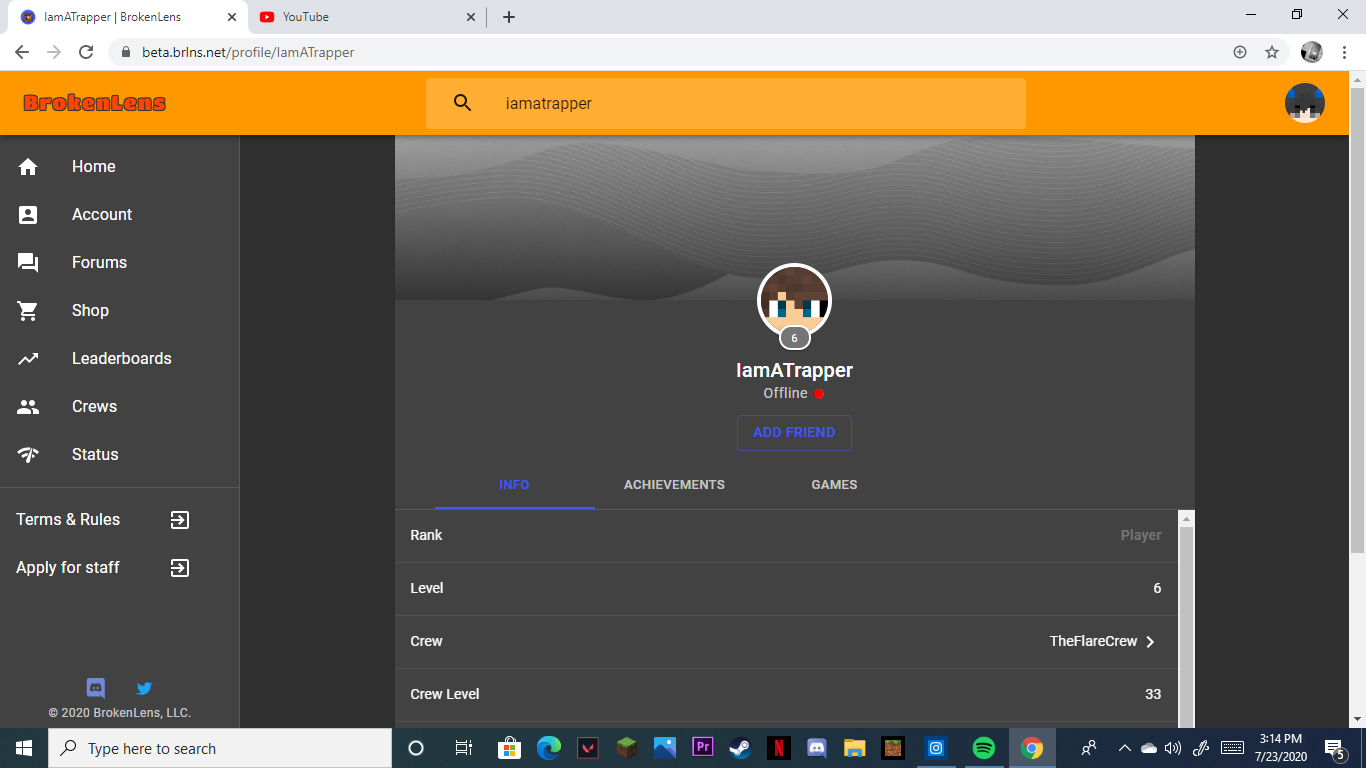Click the level 6 badge under avatar
1366x768 pixels.
(795, 338)
